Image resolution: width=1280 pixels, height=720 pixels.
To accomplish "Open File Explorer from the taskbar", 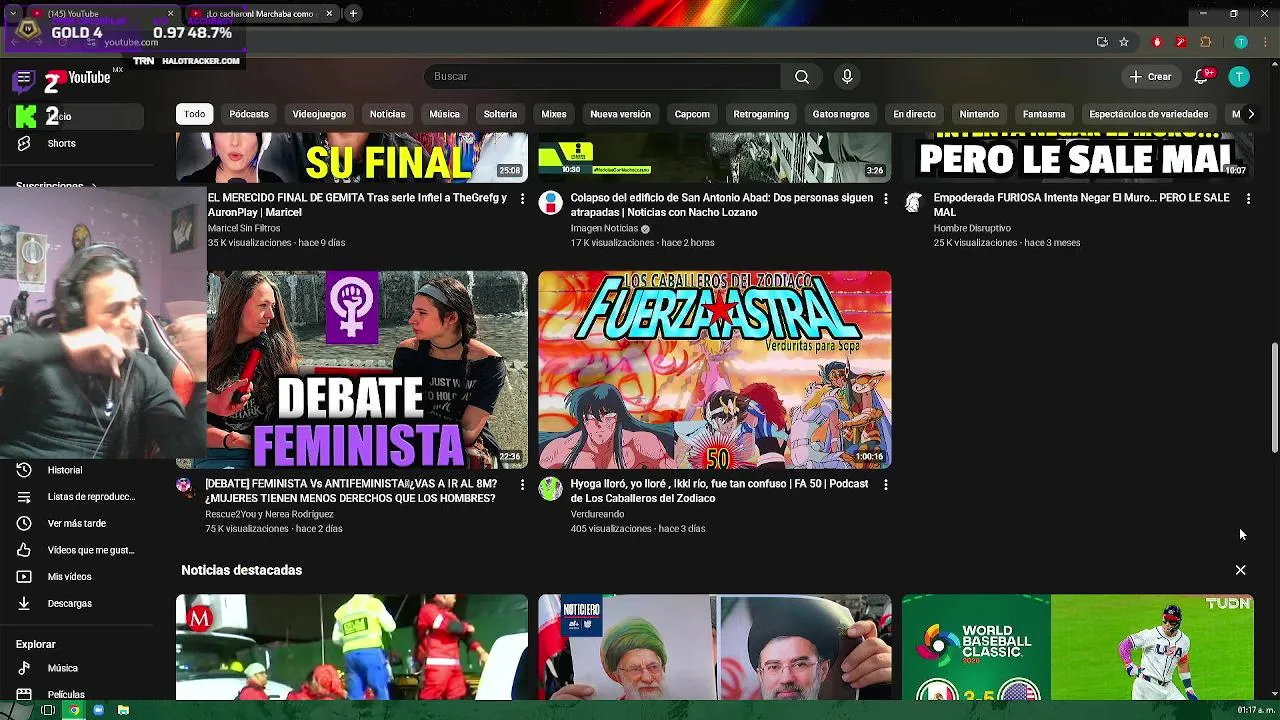I will tap(123, 710).
